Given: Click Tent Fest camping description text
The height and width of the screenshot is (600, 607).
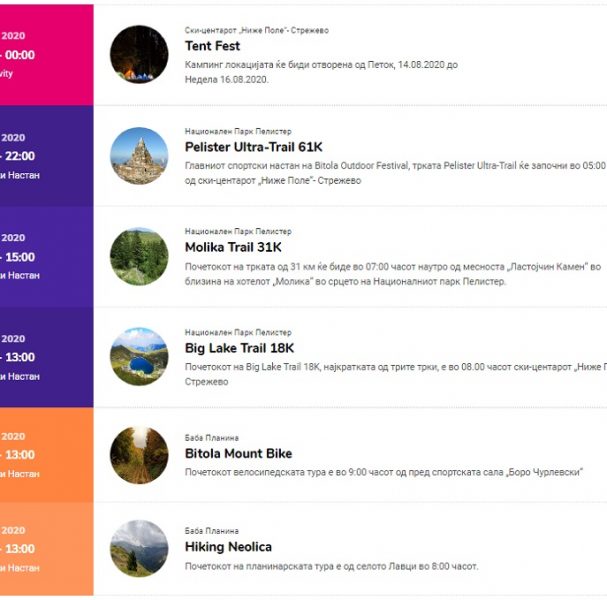Looking at the screenshot, I should click(x=321, y=72).
